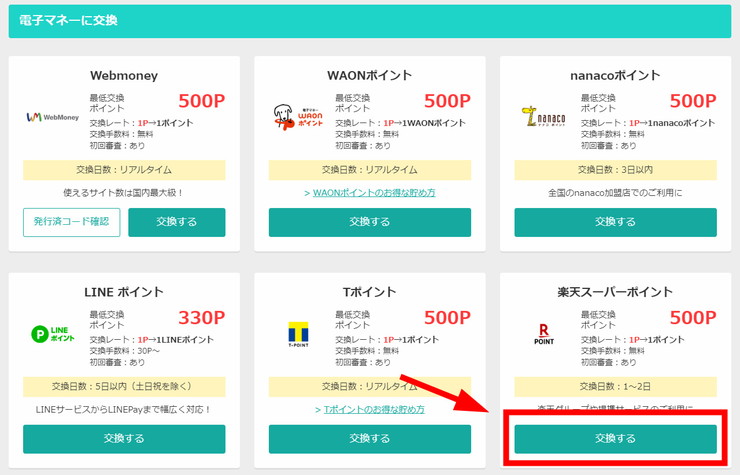The image size is (740, 475).
Task: Click 500P in the WAONポイント card
Action: (447, 101)
